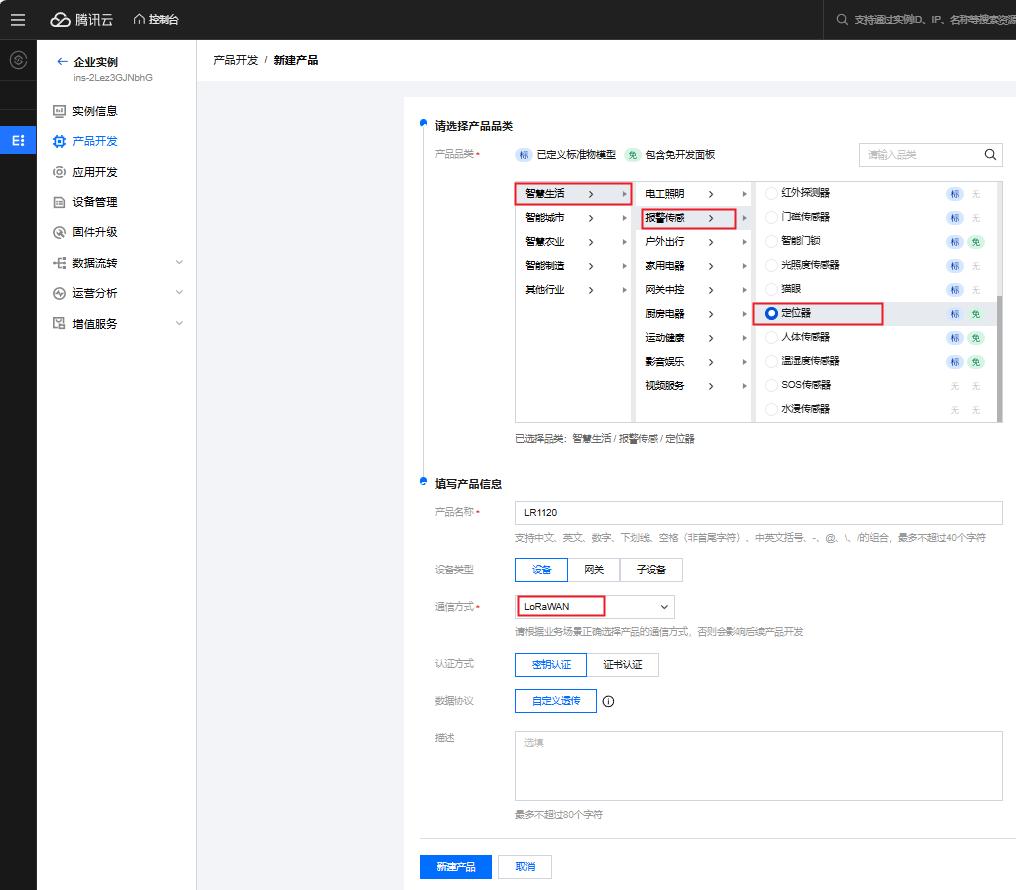Click the device management icon
Image resolution: width=1016 pixels, height=890 pixels.
pyautogui.click(x=59, y=202)
